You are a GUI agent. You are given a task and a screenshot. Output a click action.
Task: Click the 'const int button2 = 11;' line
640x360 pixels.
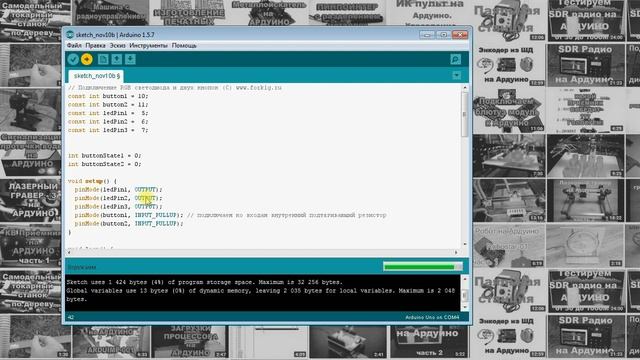108,105
